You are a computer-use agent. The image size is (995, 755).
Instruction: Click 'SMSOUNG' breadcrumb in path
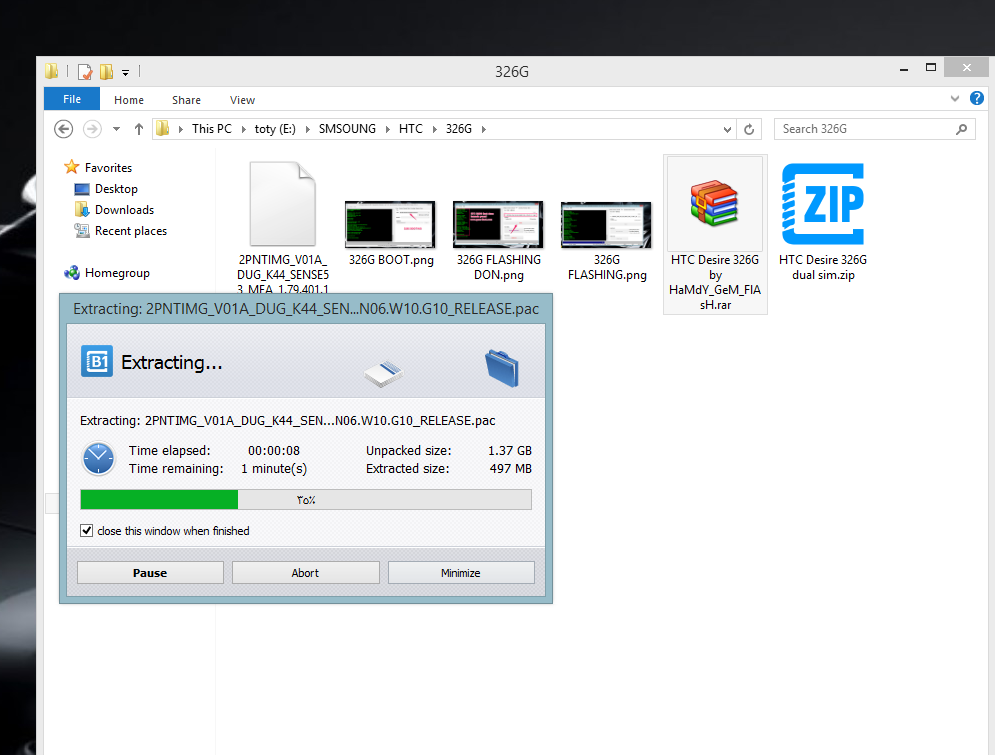[347, 129]
